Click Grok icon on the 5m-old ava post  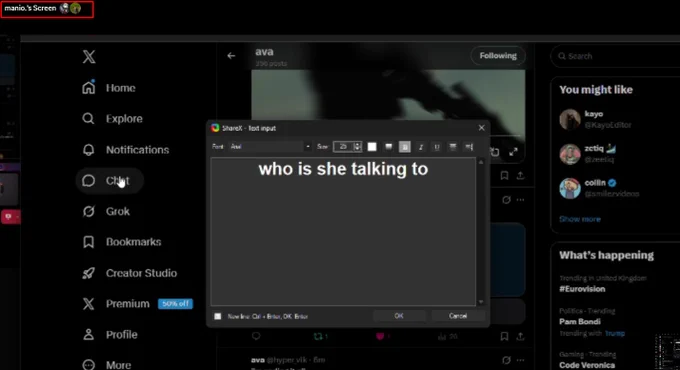click(x=506, y=360)
